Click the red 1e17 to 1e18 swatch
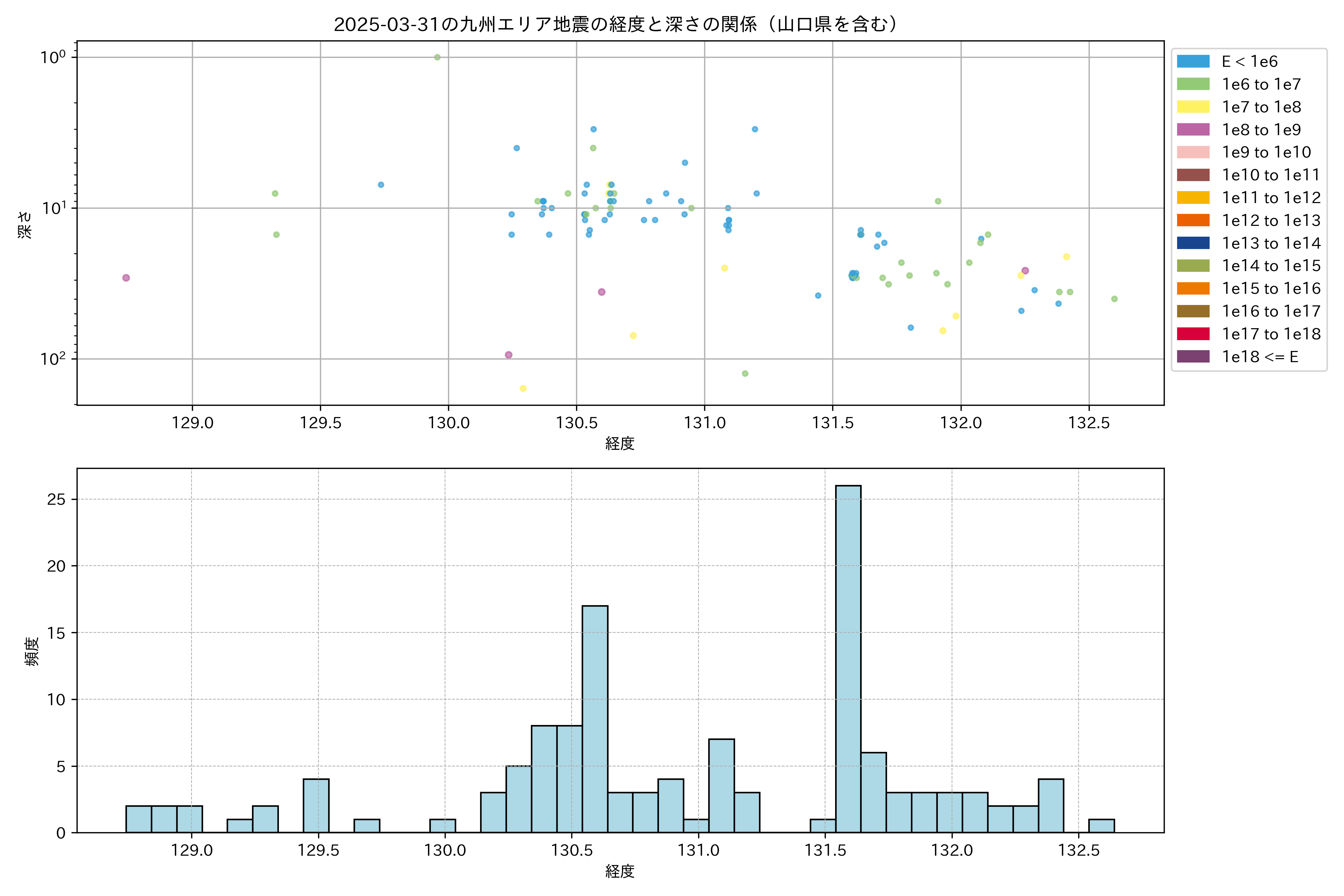The height and width of the screenshot is (896, 1344). tap(1193, 334)
